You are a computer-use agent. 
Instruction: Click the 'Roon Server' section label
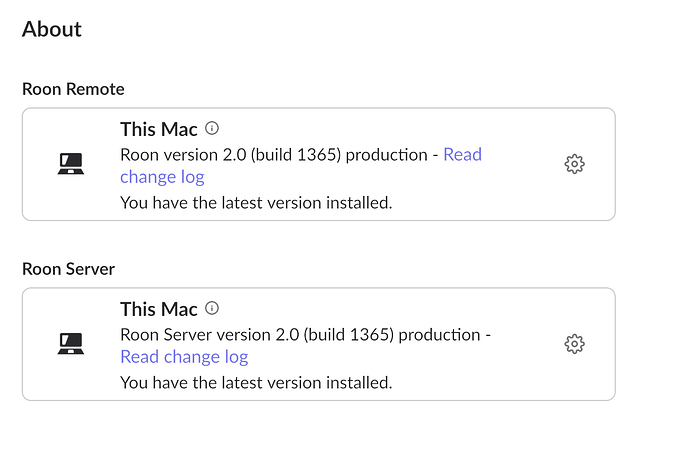[68, 269]
